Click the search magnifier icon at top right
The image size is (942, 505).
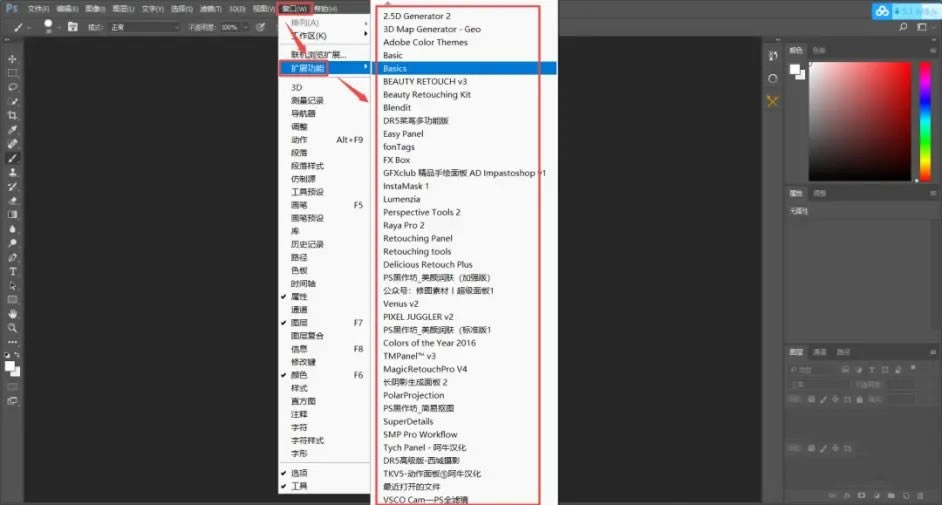pos(903,27)
